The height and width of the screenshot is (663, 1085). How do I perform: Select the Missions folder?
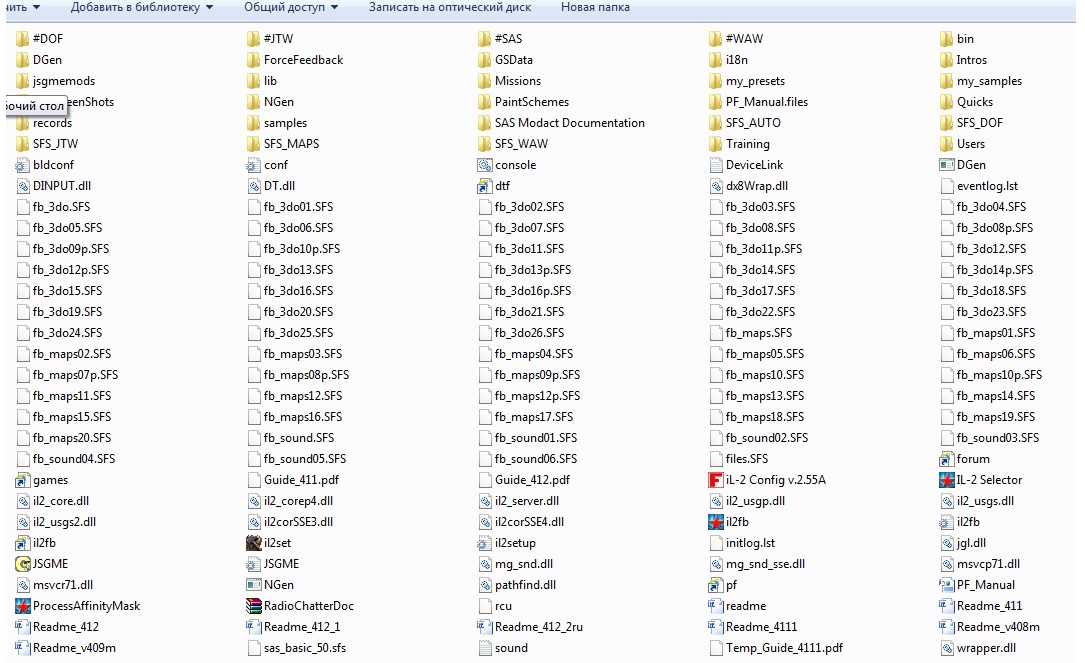(x=509, y=81)
